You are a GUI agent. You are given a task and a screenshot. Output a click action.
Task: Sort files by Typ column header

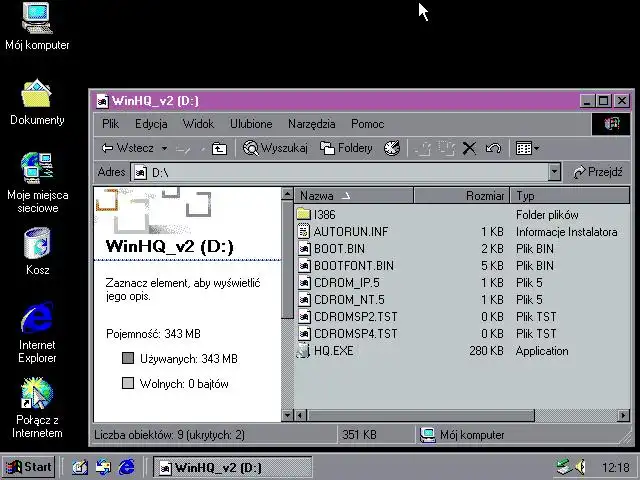tap(569, 196)
